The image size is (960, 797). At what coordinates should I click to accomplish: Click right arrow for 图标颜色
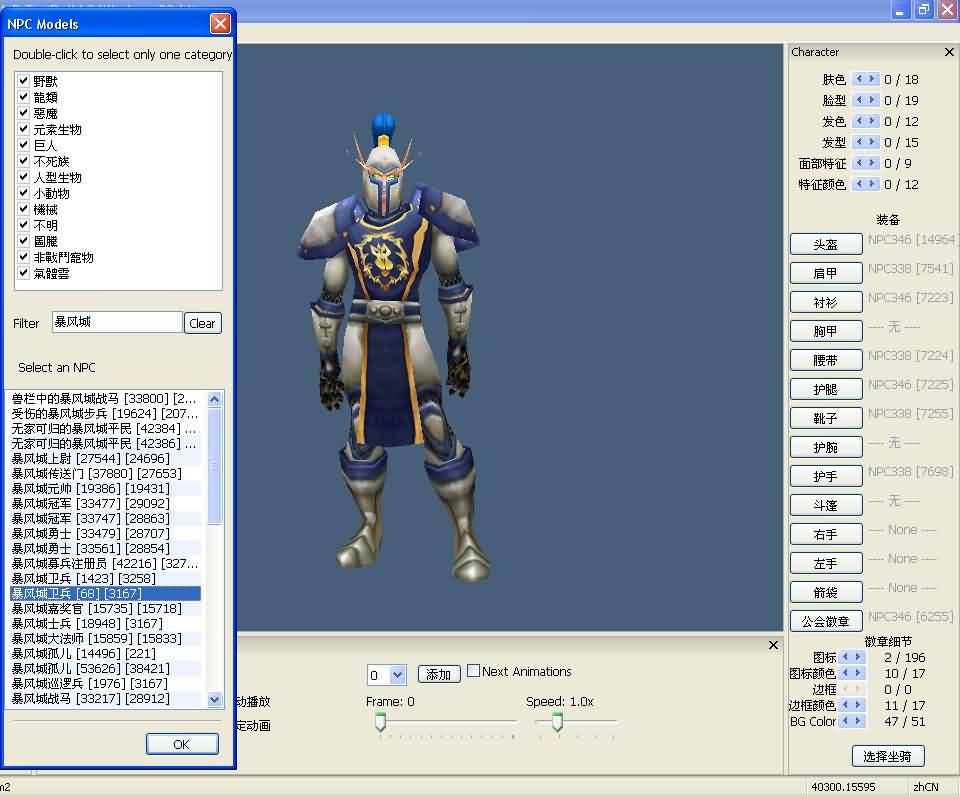tap(858, 673)
